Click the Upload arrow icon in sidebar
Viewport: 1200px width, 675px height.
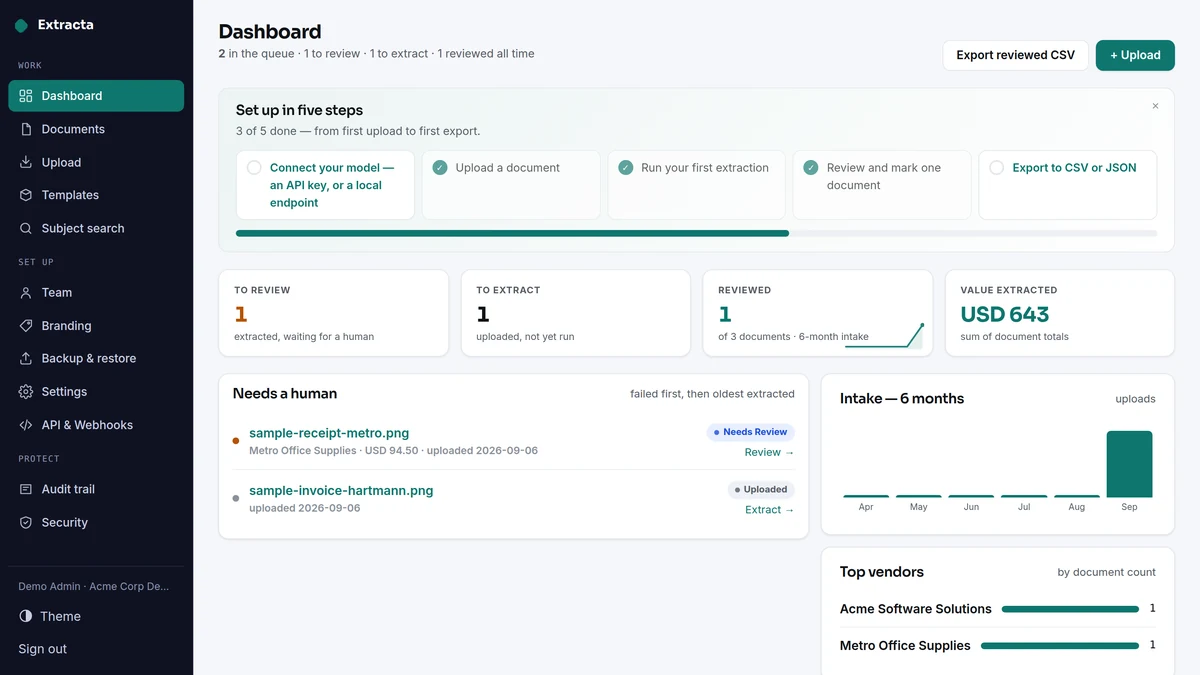click(26, 162)
